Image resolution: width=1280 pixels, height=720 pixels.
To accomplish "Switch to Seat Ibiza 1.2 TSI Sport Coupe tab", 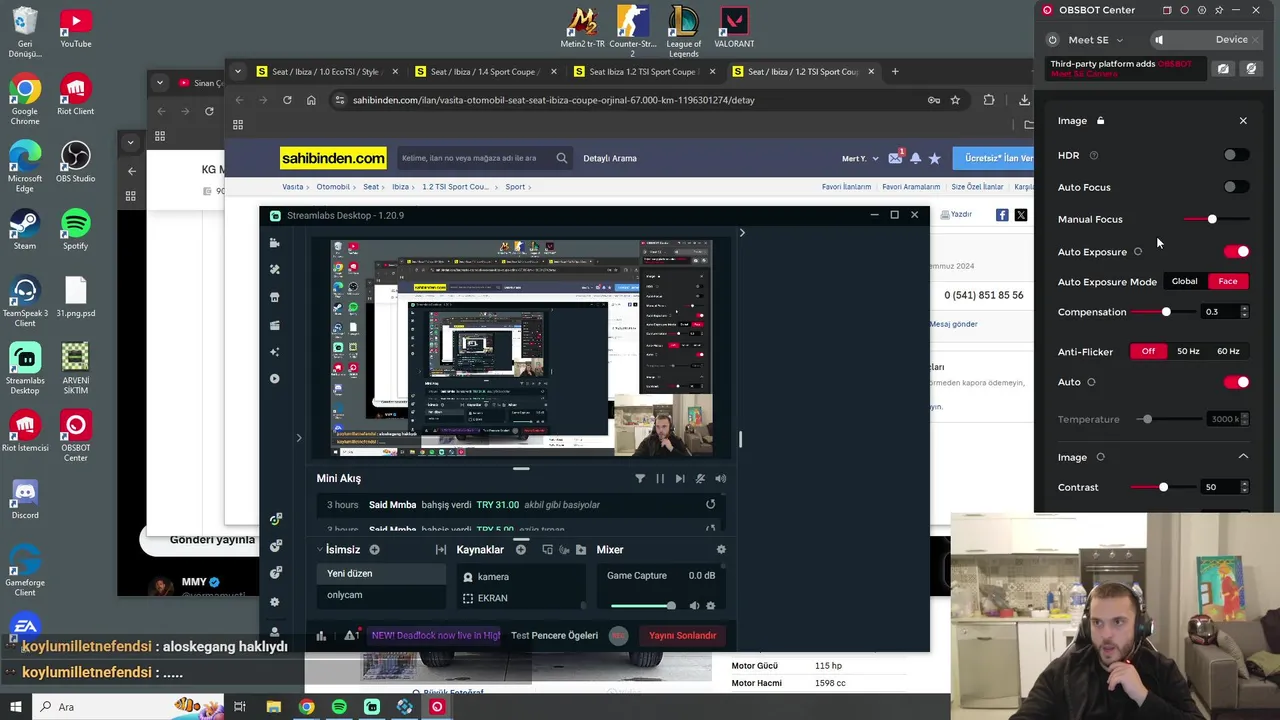I will [642, 72].
